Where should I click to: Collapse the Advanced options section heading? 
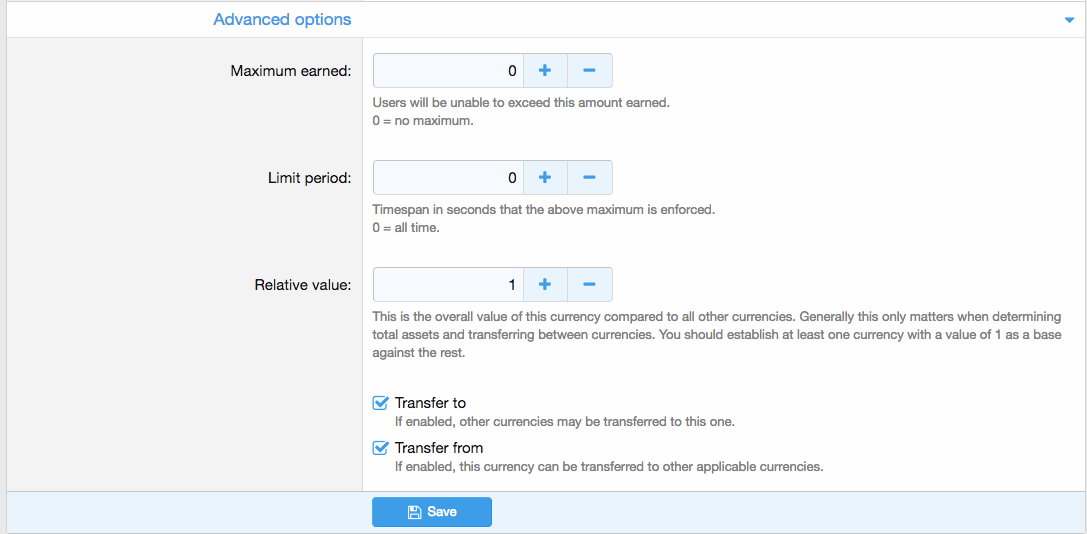point(282,19)
